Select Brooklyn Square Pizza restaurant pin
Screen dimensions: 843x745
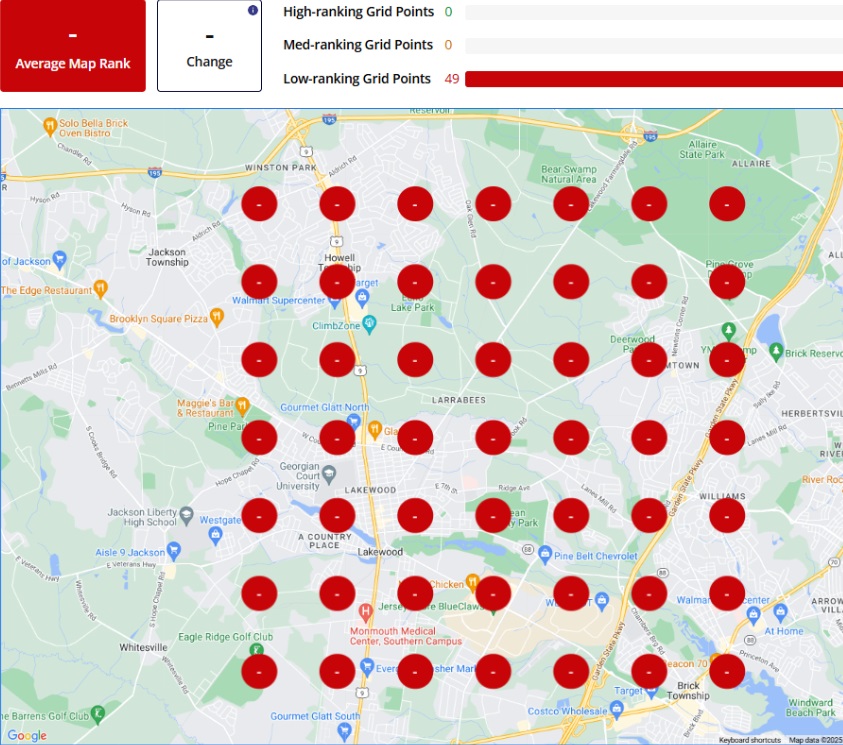pos(216,318)
